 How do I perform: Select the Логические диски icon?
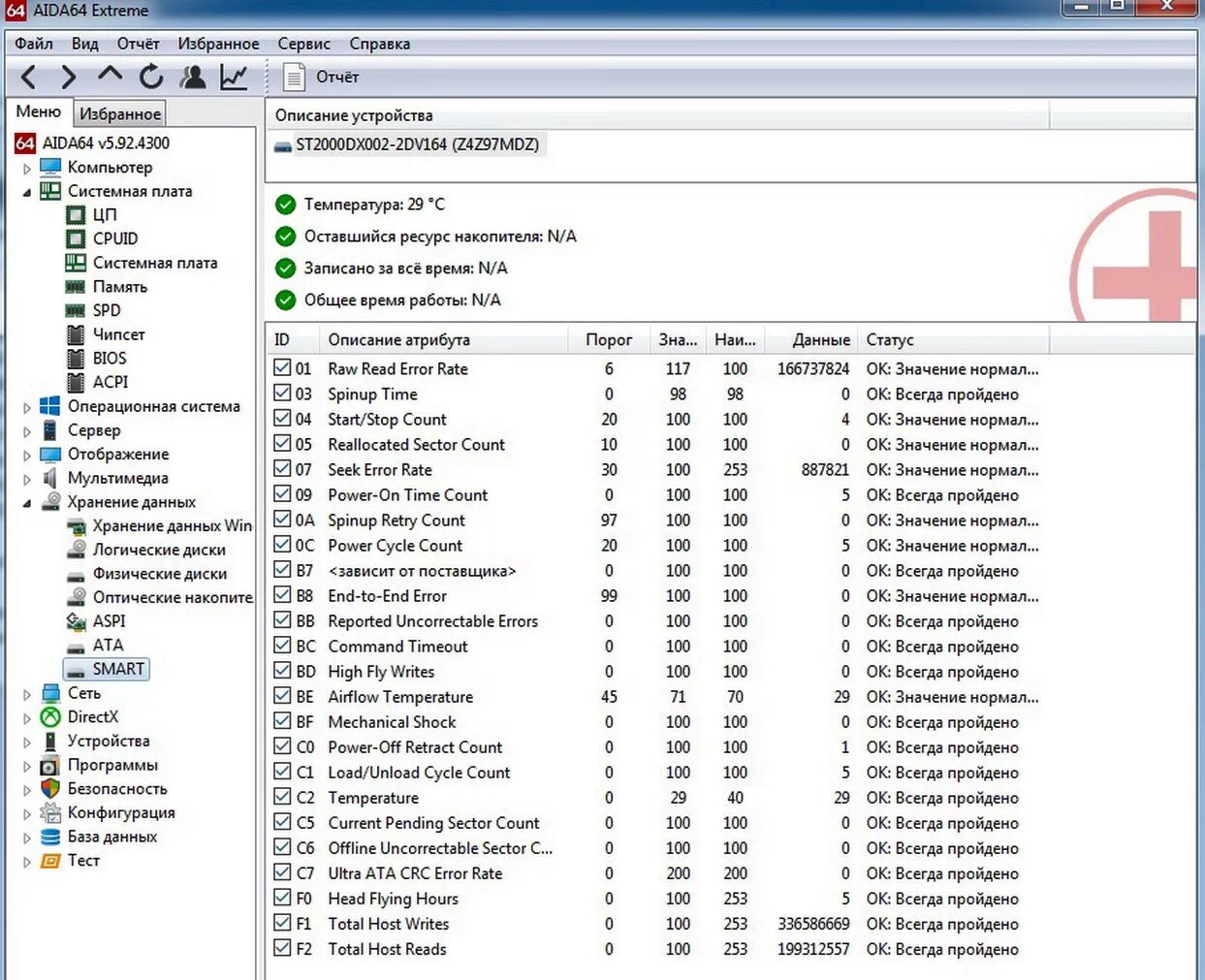click(76, 550)
